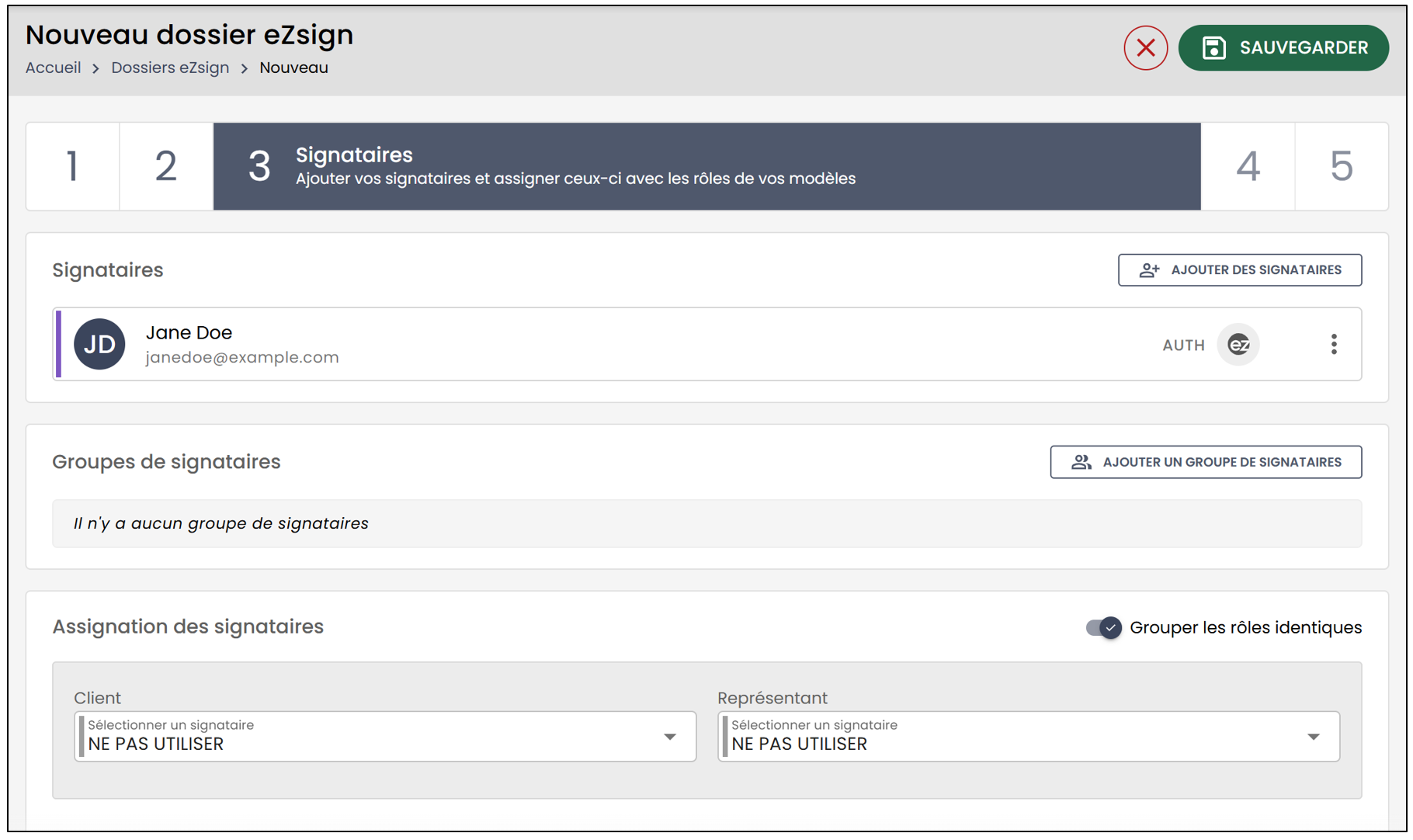
Task: Click the Sauvegarder button
Action: 1283,48
